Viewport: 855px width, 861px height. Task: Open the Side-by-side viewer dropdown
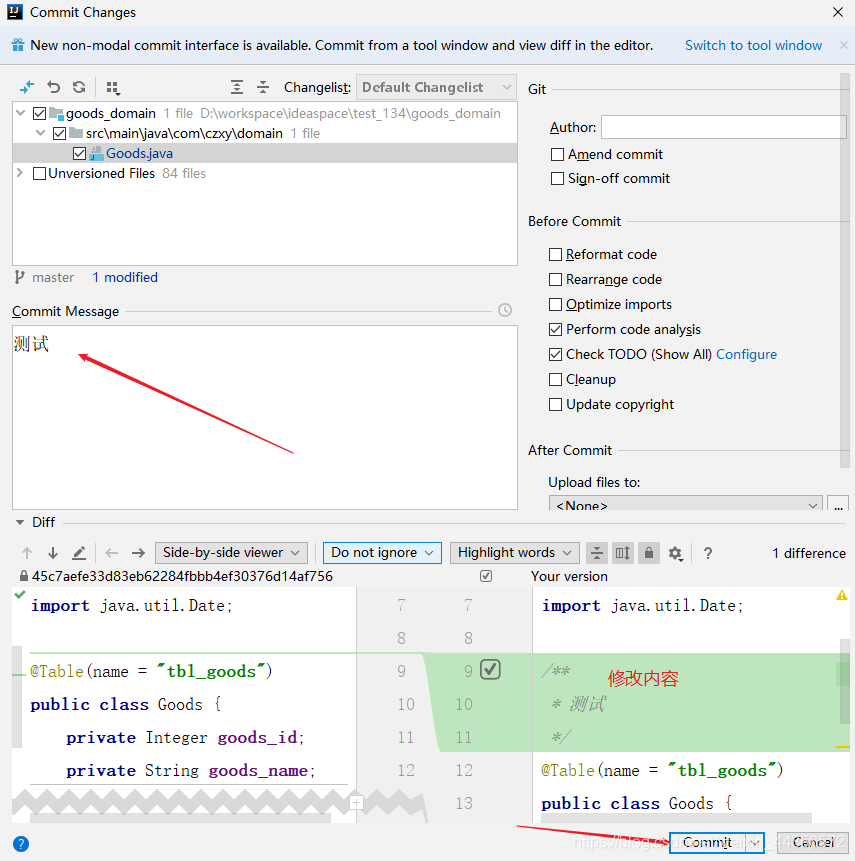tap(231, 552)
